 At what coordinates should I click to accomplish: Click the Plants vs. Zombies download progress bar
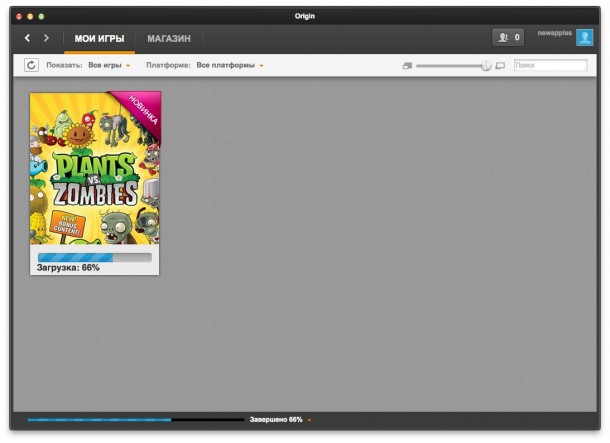tap(95, 257)
